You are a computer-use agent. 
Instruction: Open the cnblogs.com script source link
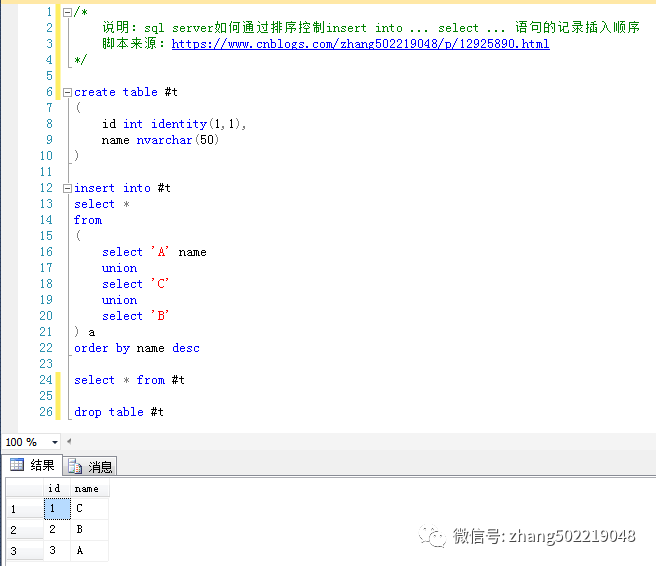coord(360,44)
